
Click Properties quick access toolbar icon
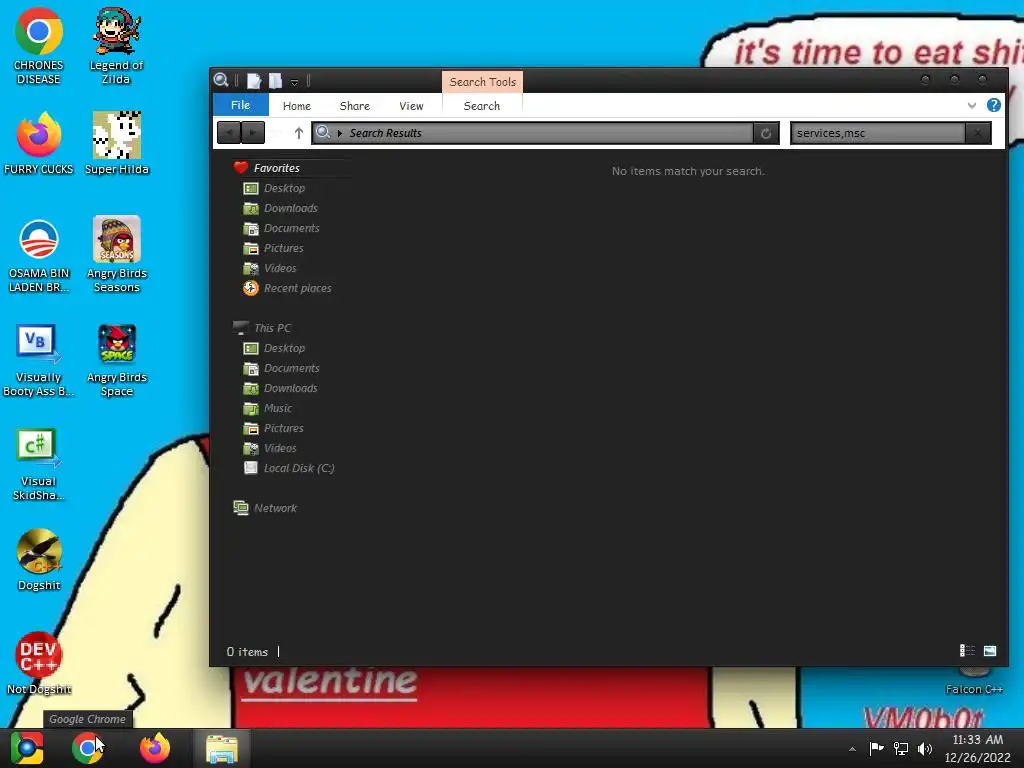tap(254, 81)
